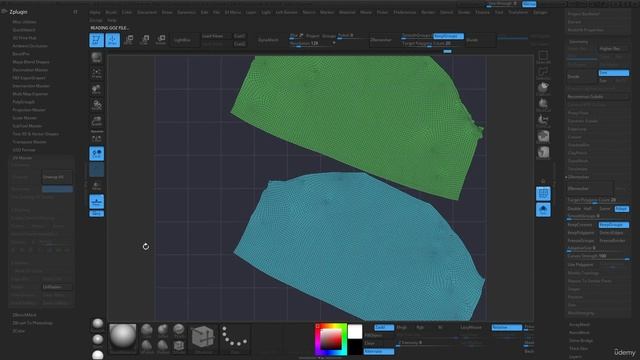This screenshot has width=640, height=360.
Task: Expand the ArrayMesh section in right panel
Action: pos(579,324)
